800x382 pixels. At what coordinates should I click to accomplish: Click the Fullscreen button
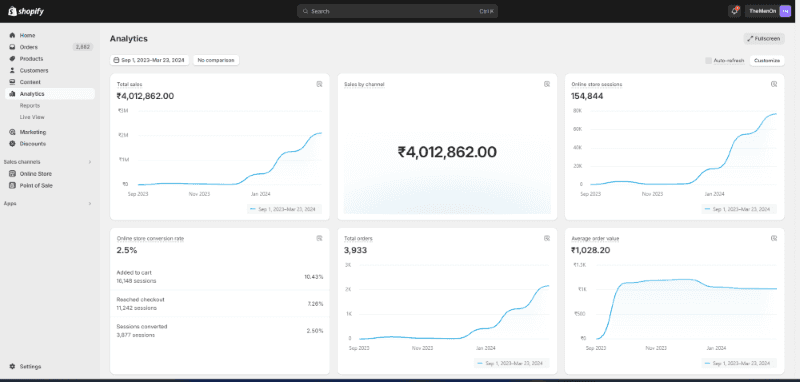(764, 39)
